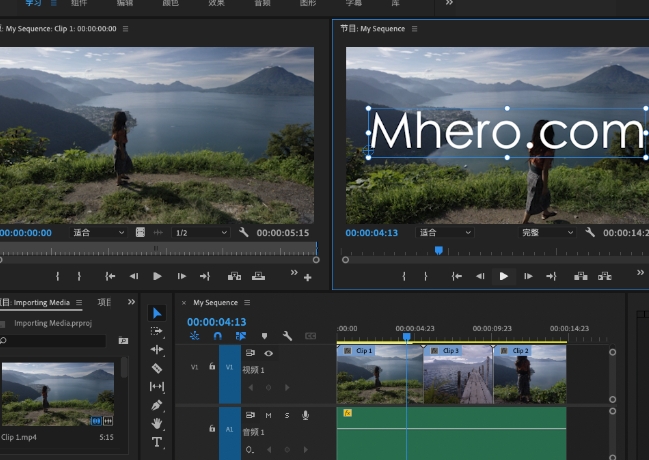Mark Out point in Program monitor
This screenshot has height=460, width=649.
click(425, 276)
